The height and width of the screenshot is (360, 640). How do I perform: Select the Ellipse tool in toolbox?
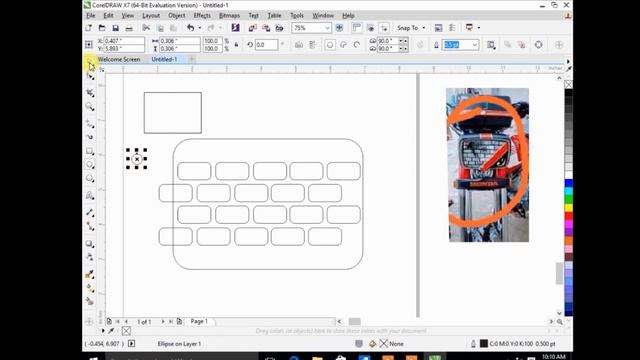(x=90, y=164)
